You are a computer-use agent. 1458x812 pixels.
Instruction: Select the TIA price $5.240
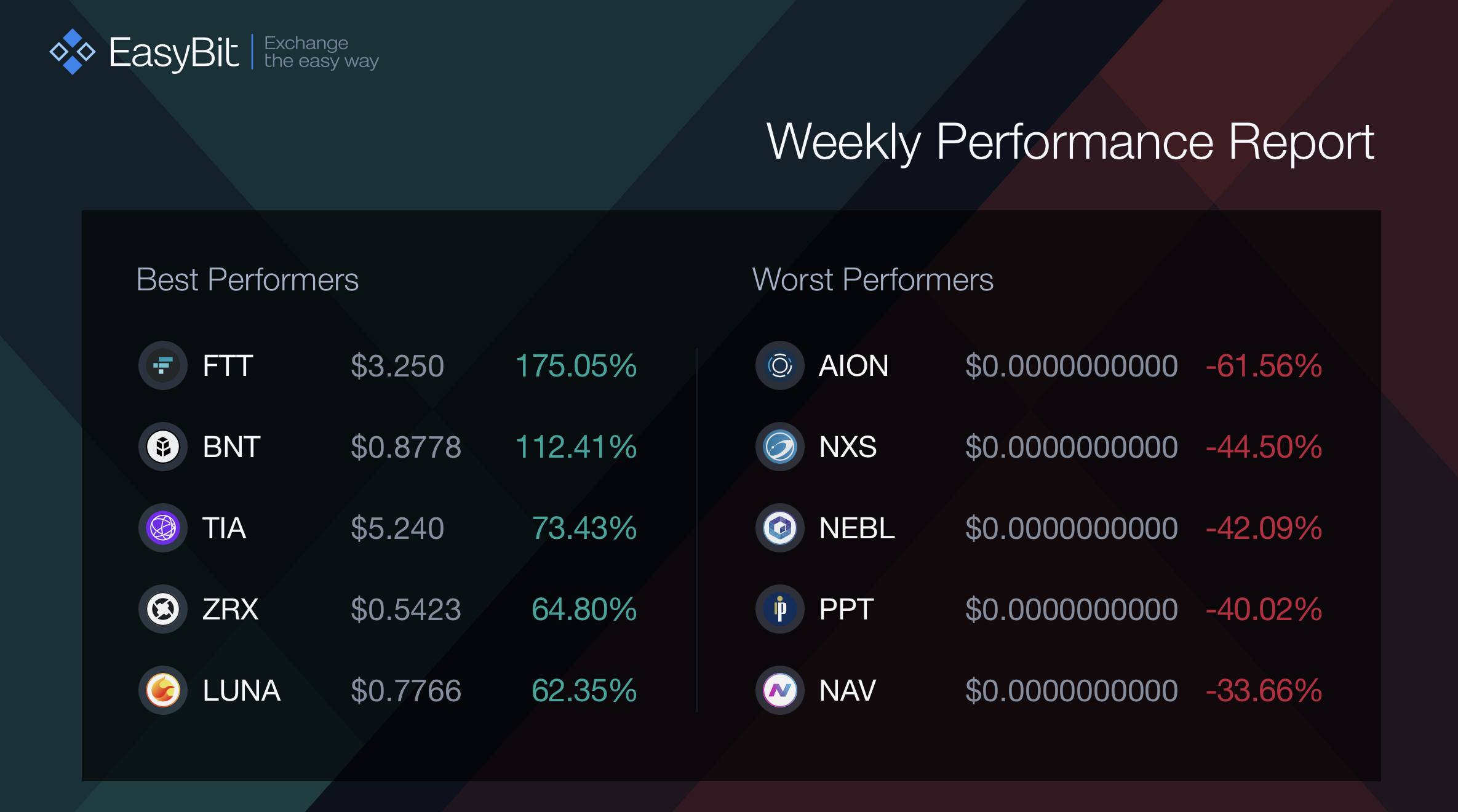[397, 528]
